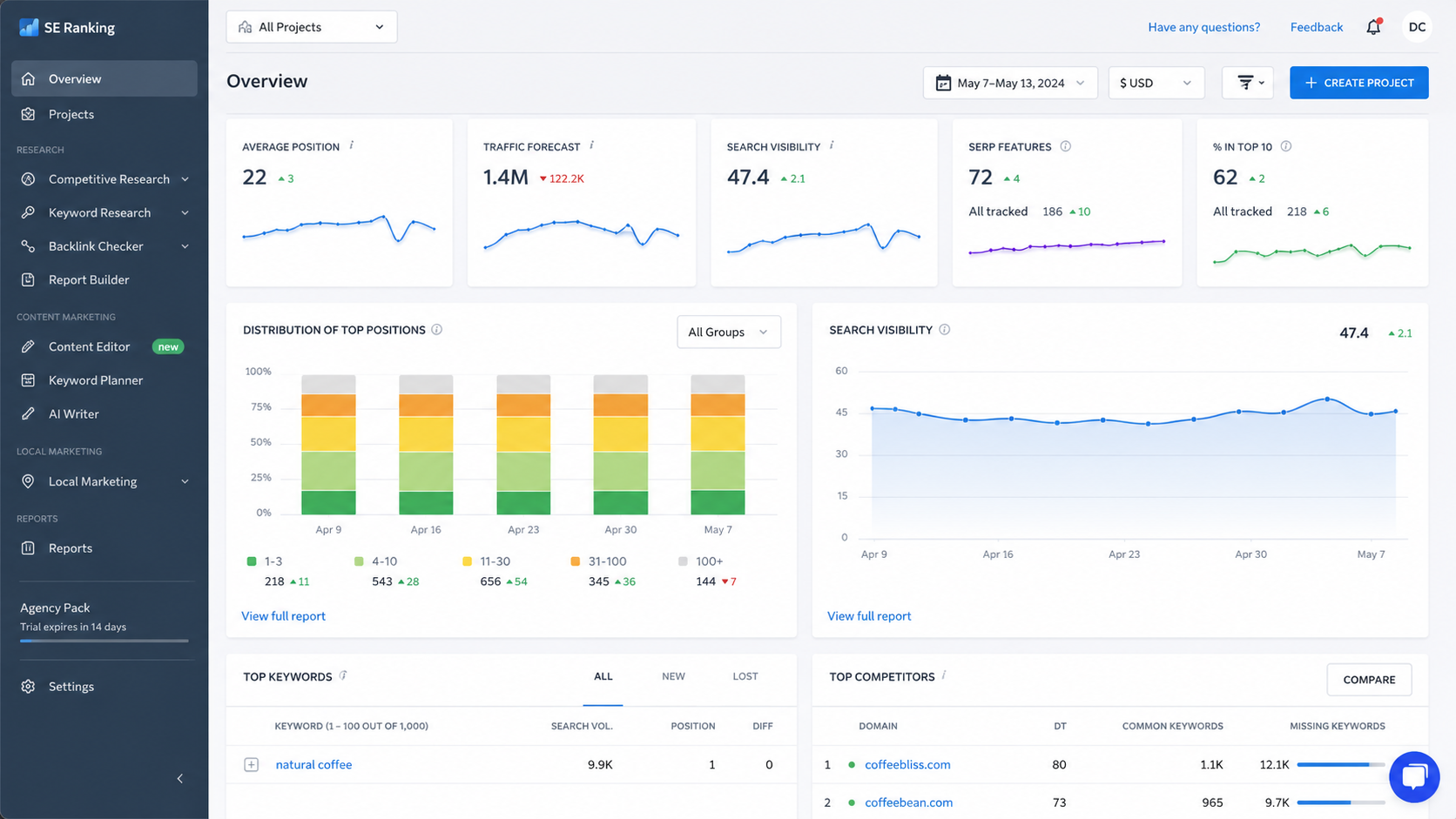Go to Overview in sidebar
This screenshot has width=1456, height=819.
(x=104, y=78)
